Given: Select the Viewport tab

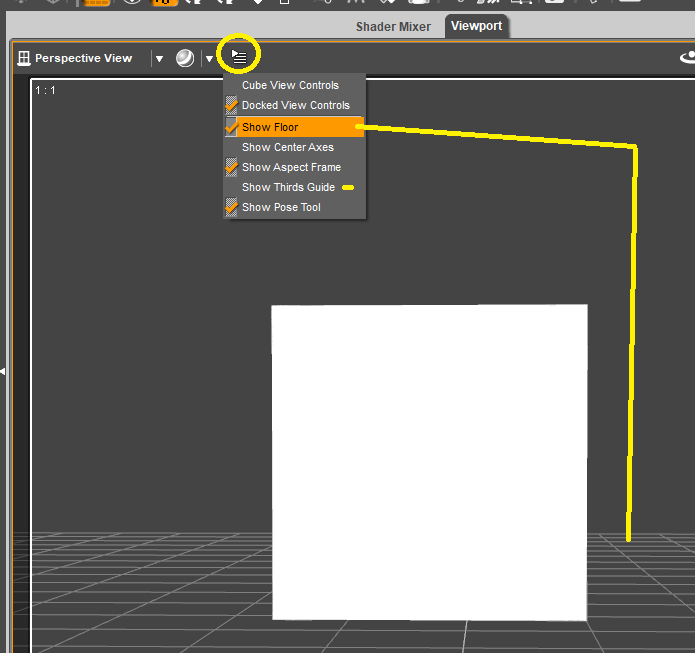Looking at the screenshot, I should pyautogui.click(x=476, y=26).
